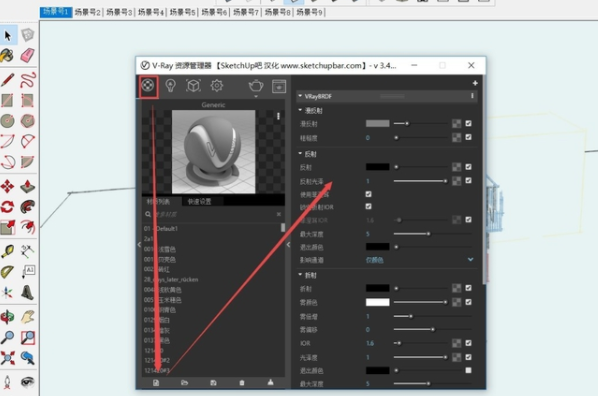Open VRayBRDF three-dot options menu

472,96
